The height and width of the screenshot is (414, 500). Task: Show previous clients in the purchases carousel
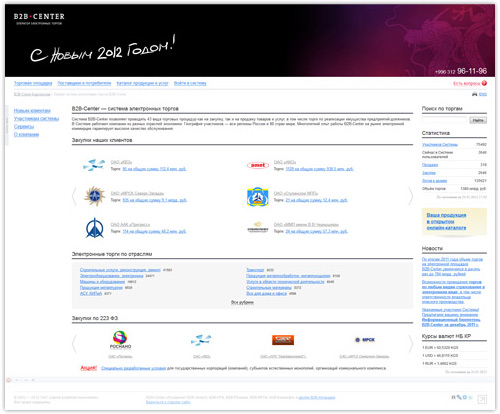(74, 196)
